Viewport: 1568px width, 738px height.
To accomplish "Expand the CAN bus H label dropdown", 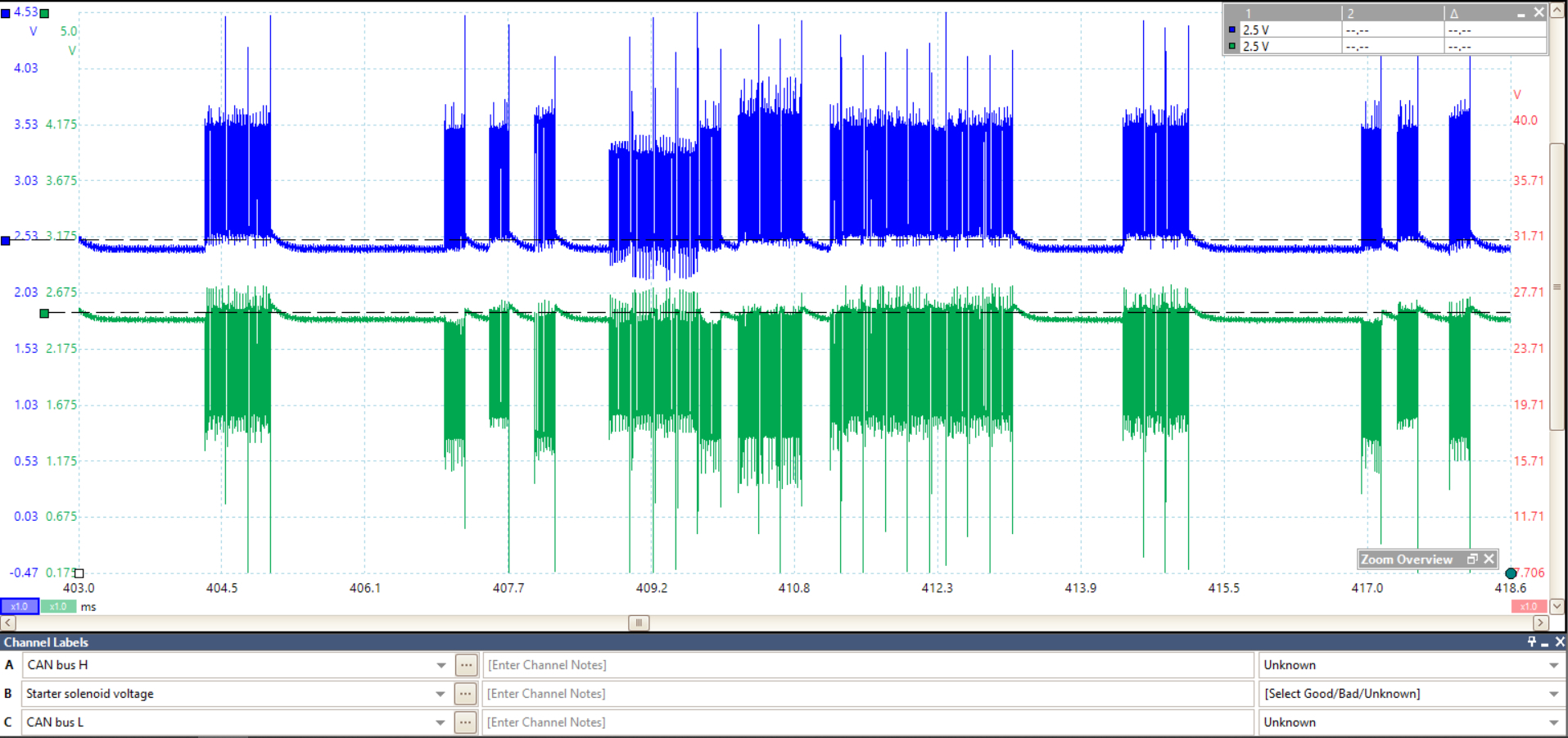I will click(x=441, y=665).
